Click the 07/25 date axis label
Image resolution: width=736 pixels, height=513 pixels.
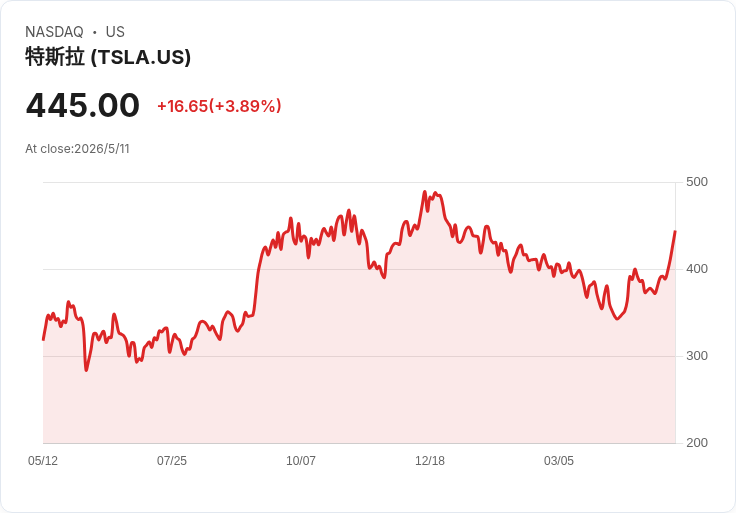click(172, 461)
